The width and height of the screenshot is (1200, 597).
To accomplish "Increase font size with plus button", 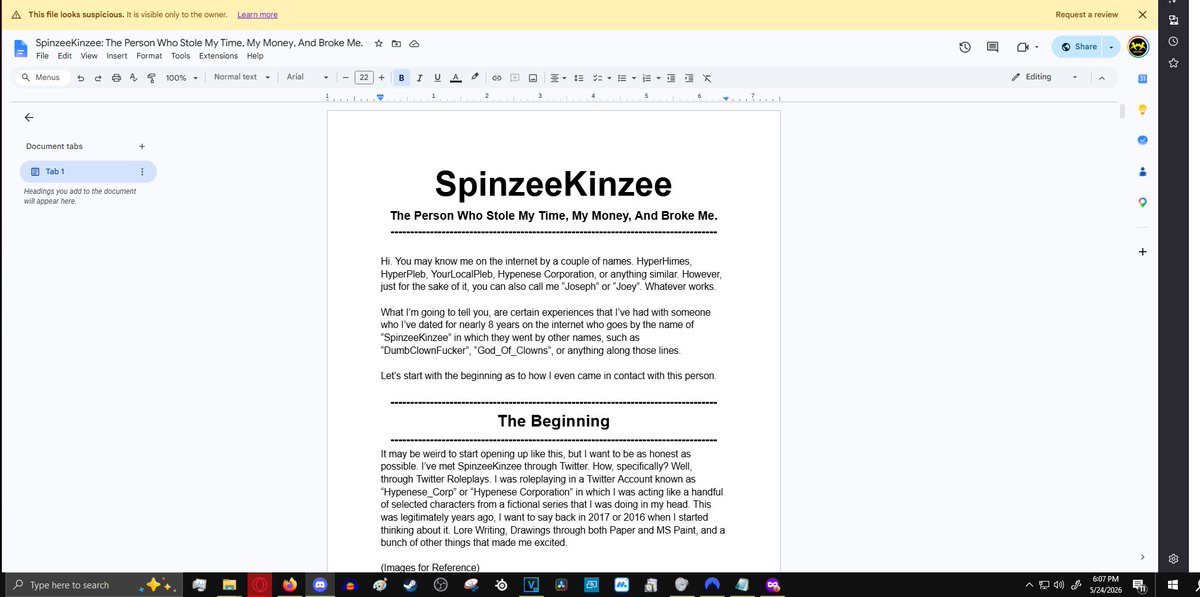I will (x=381, y=78).
